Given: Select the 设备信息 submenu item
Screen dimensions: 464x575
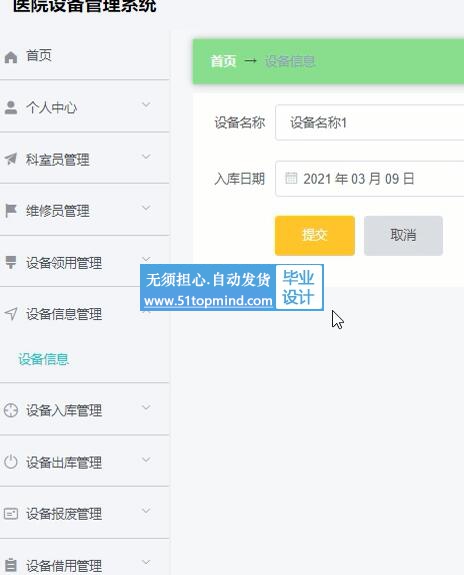Looking at the screenshot, I should click(x=44, y=359).
